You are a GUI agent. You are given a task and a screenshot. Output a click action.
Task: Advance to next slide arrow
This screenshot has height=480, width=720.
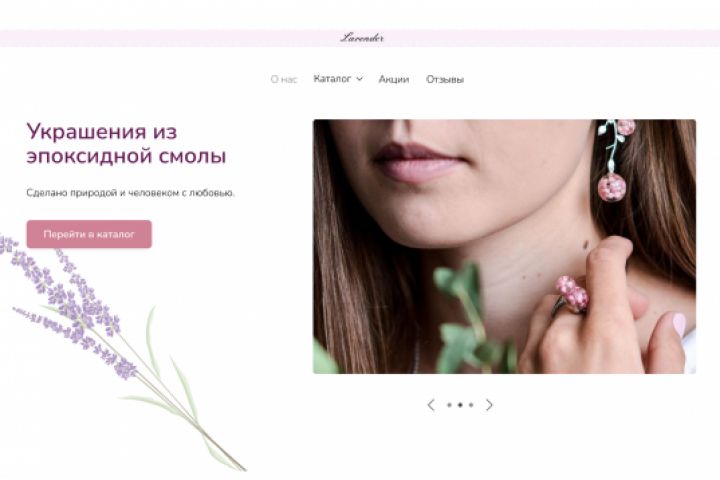pyautogui.click(x=489, y=405)
